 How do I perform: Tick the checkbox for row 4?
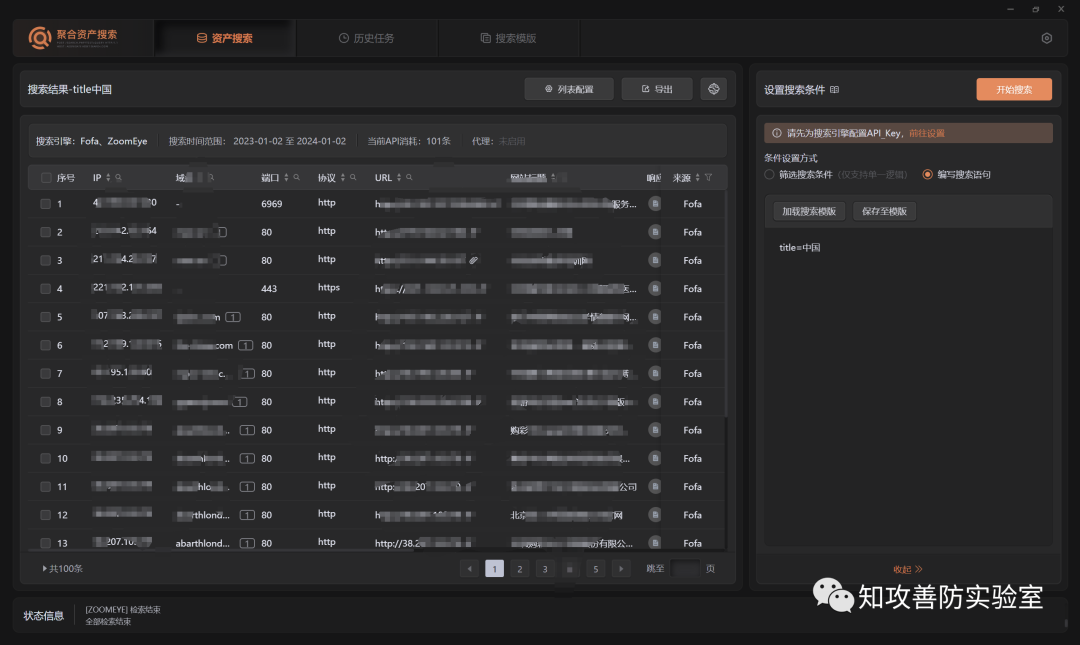[x=45, y=289]
